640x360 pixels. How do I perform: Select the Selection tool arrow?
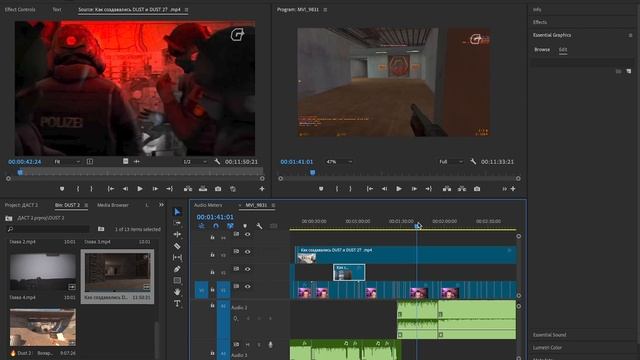(x=177, y=212)
